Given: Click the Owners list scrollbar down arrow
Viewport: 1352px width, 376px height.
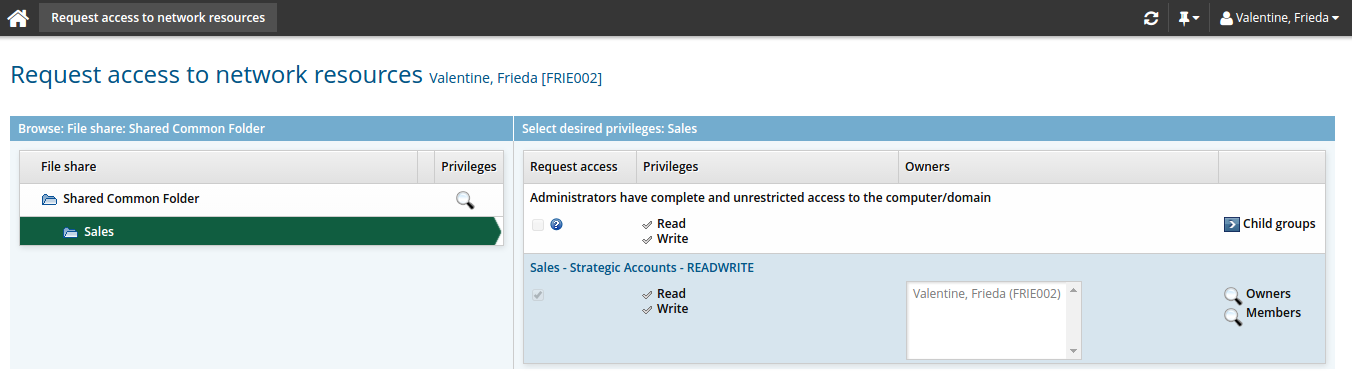Looking at the screenshot, I should [x=1074, y=351].
